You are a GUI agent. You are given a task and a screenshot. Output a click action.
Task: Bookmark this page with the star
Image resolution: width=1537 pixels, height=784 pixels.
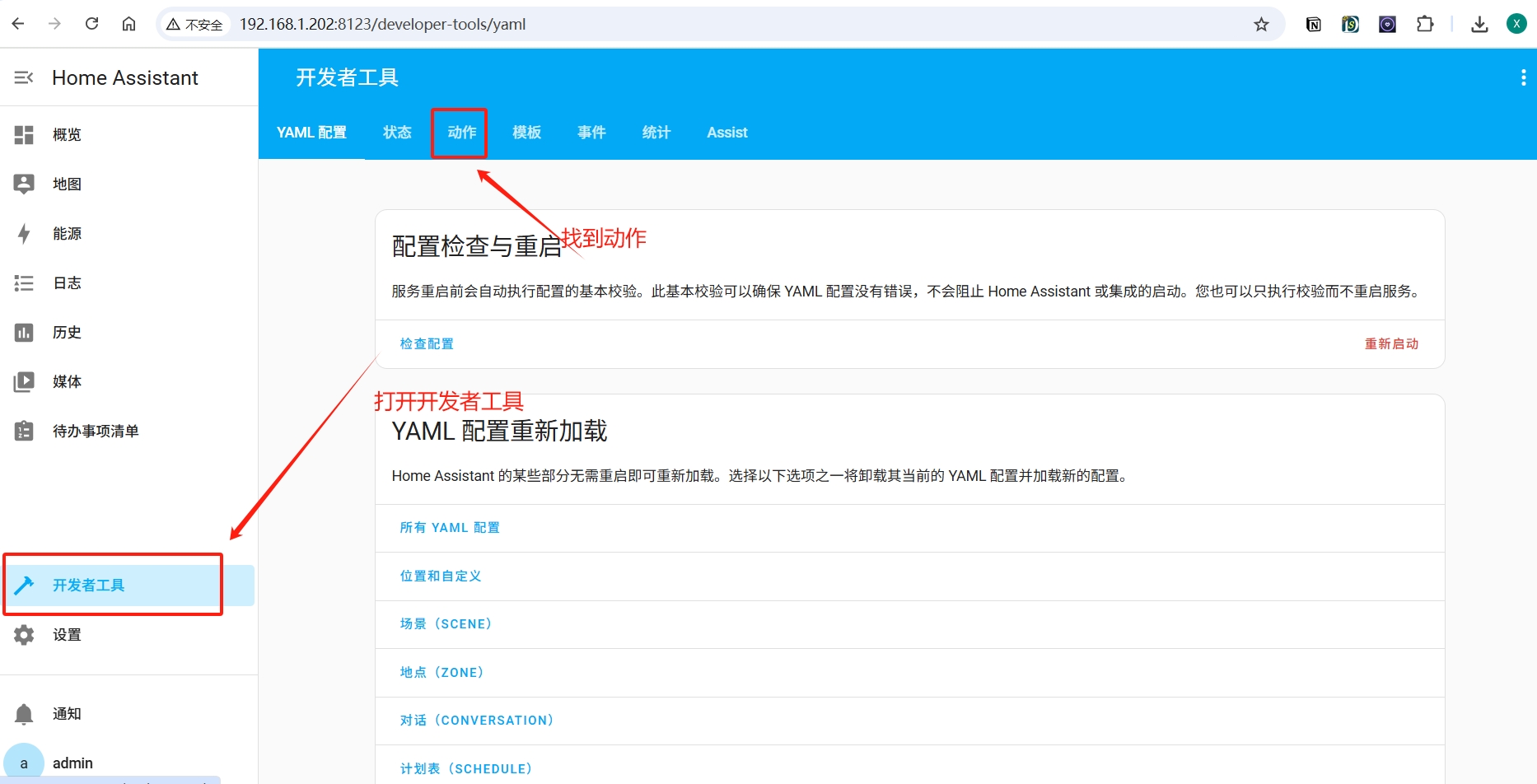(x=1261, y=25)
